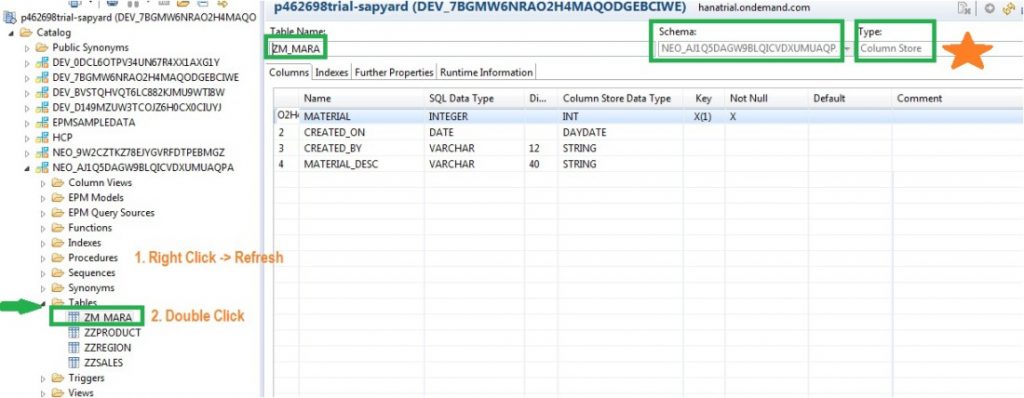Expand the Synonyms folder under NEO schema

(x=43, y=288)
